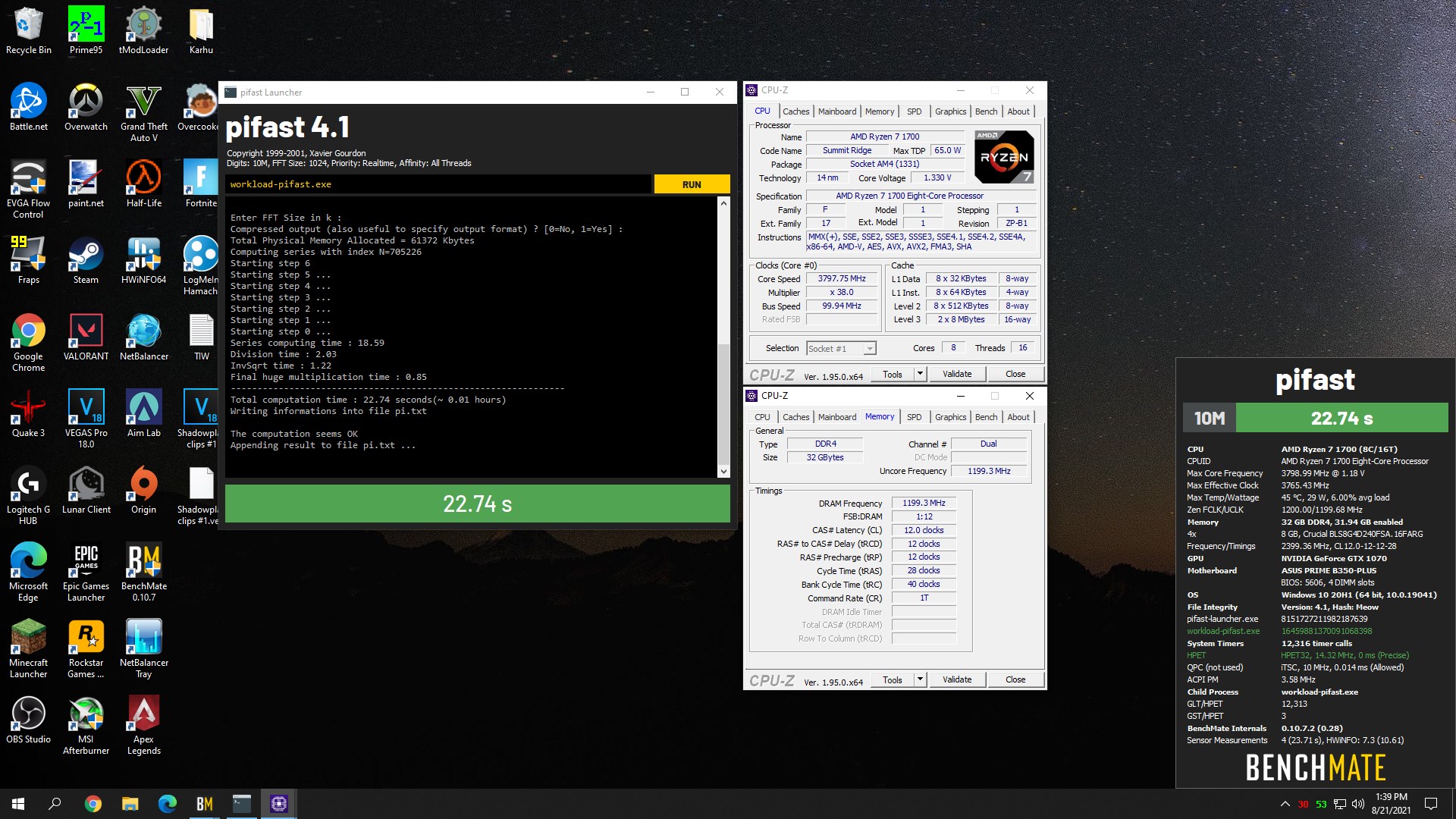Open the paint.net desktop shortcut
The image size is (1456, 819).
(x=86, y=184)
